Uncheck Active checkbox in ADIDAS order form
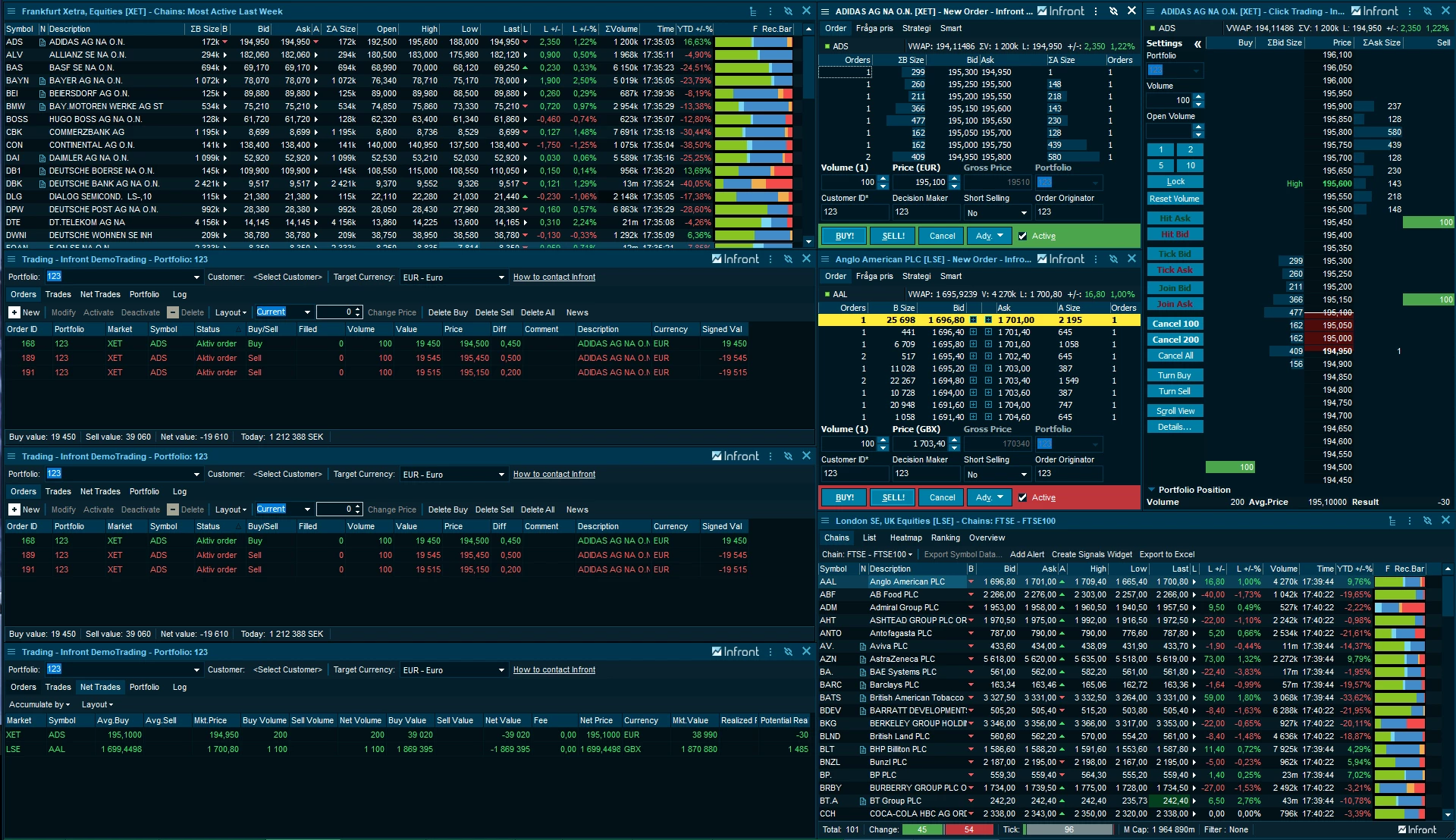This screenshot has width=1456, height=840. click(x=1022, y=236)
